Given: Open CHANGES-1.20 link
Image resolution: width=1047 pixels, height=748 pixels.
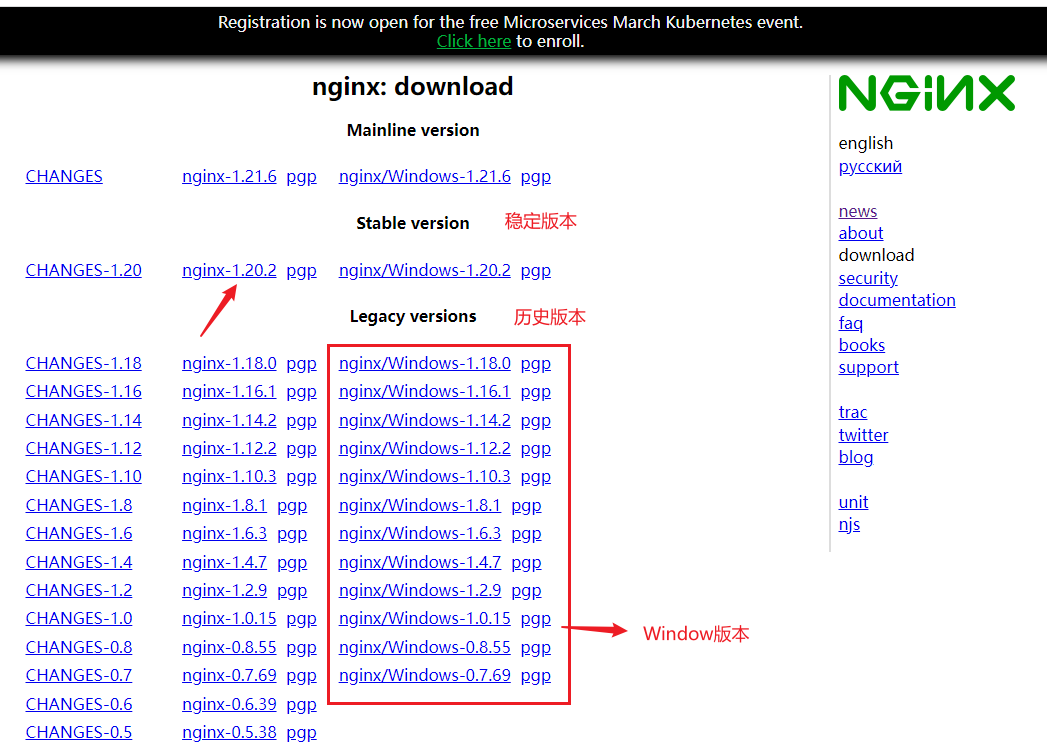Looking at the screenshot, I should pos(83,270).
